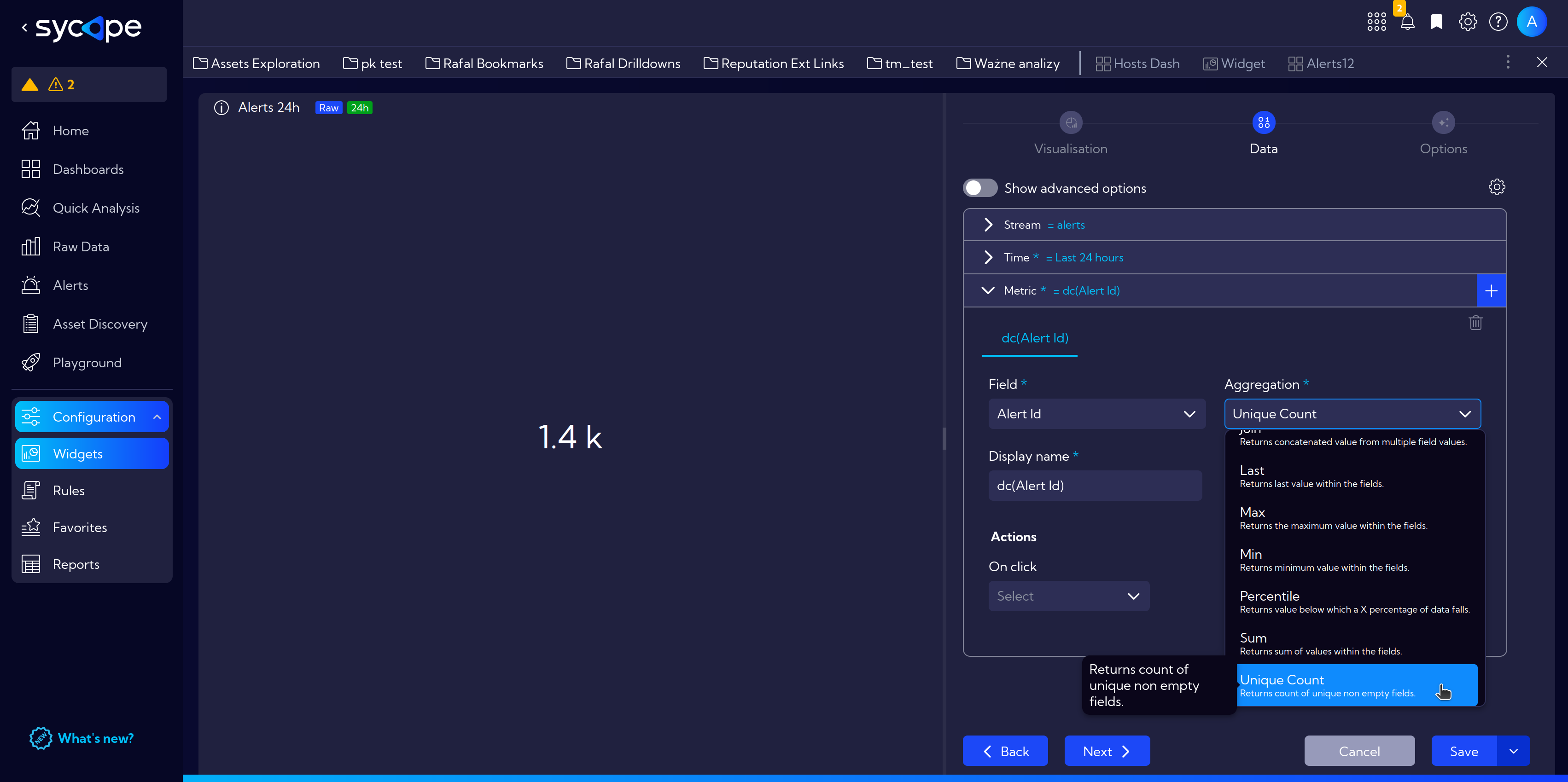Open Alerts from the sidebar
The image size is (1568, 782).
click(x=55, y=285)
